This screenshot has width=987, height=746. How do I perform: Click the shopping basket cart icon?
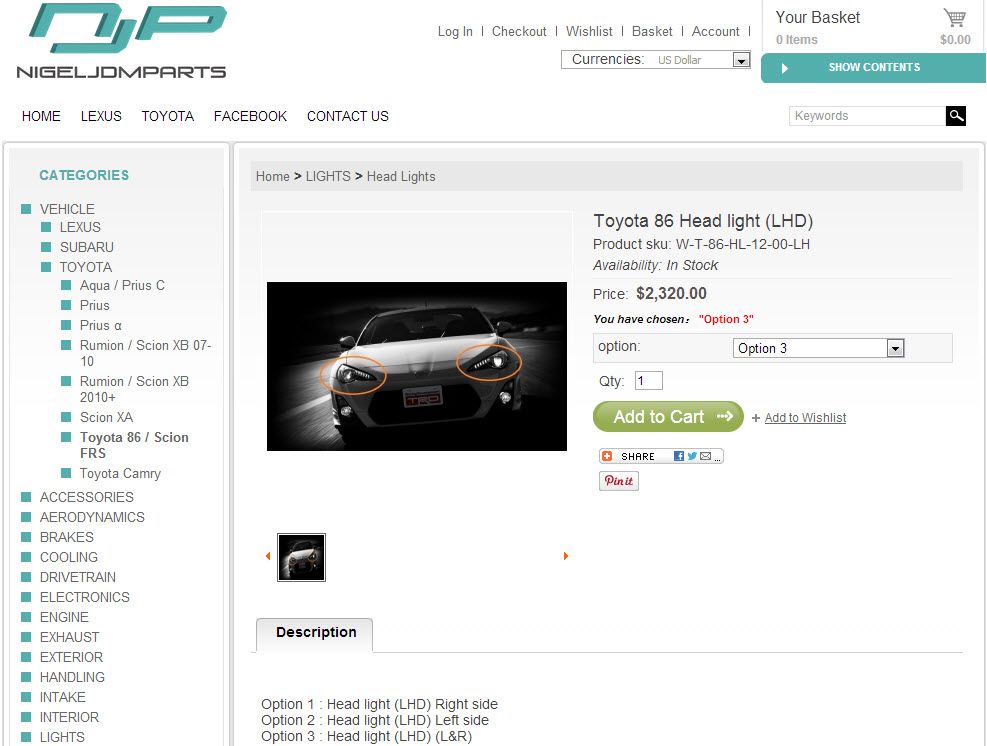click(954, 18)
